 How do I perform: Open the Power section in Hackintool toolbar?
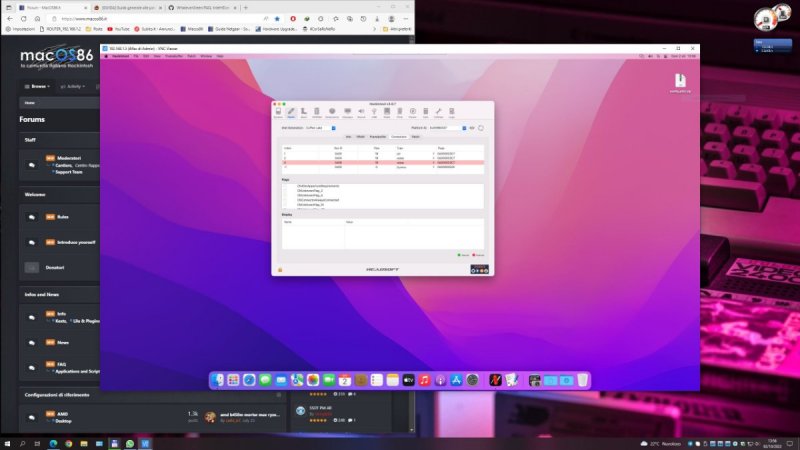tap(413, 113)
